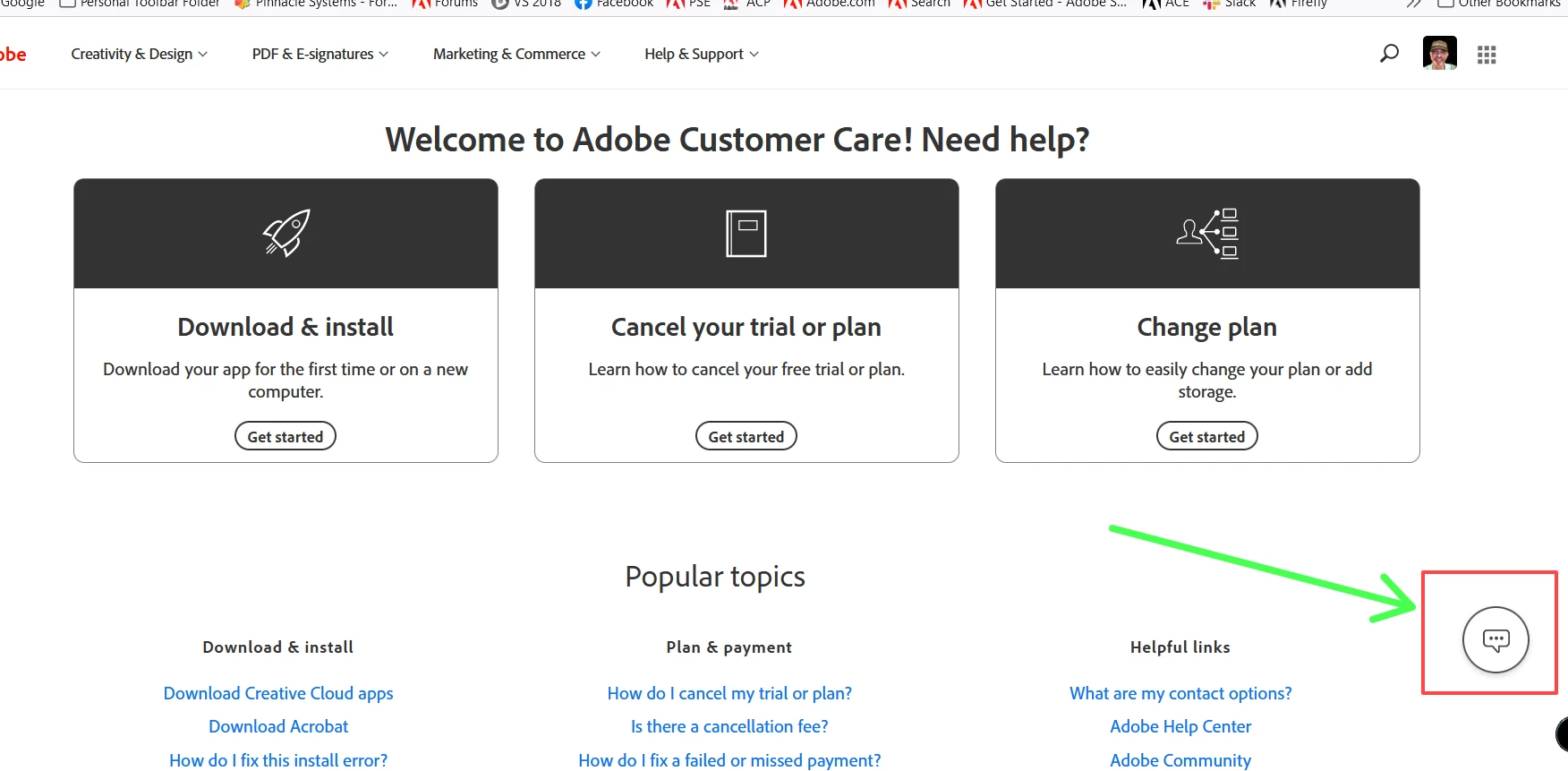
Task: Open Download Creative Cloud apps link
Action: pyautogui.click(x=278, y=693)
